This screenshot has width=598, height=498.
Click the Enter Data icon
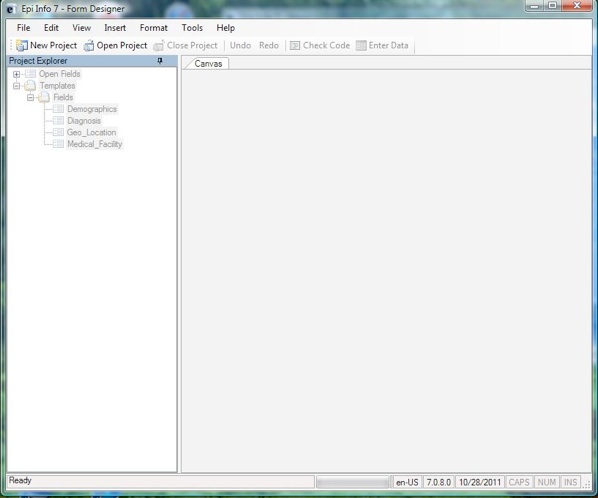[x=361, y=46]
